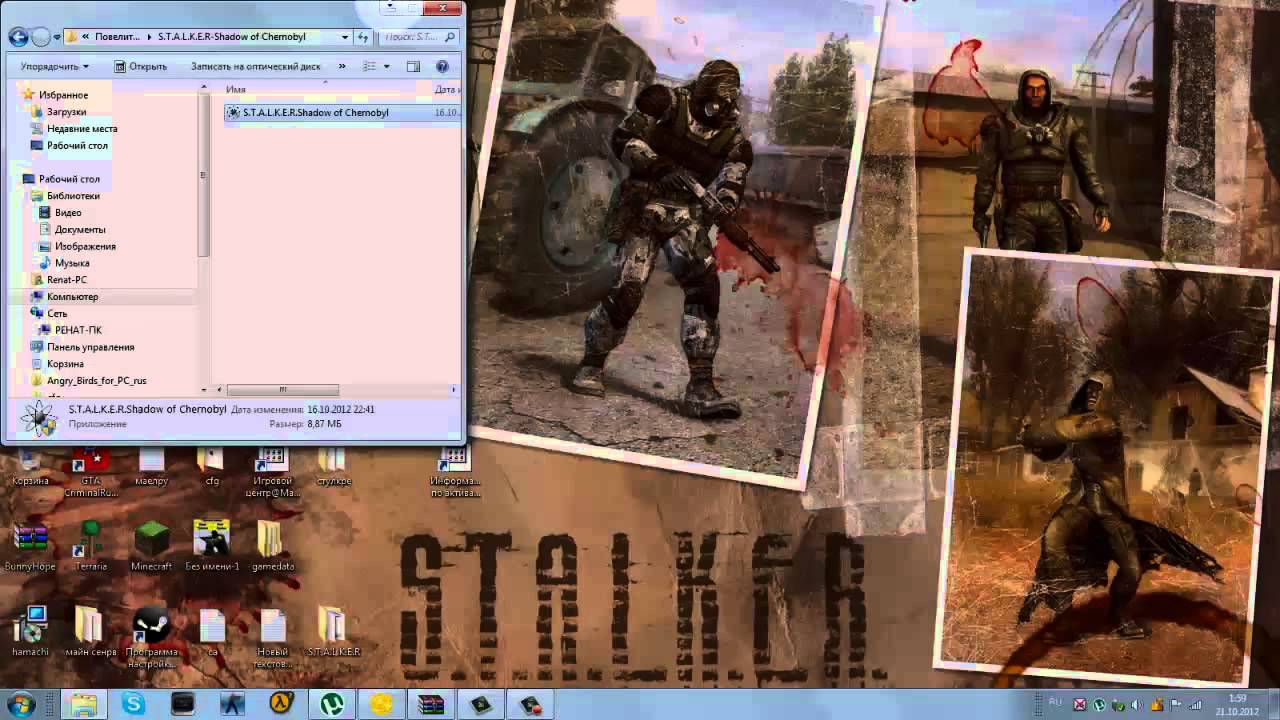The height and width of the screenshot is (720, 1280).
Task: Open the recent locations dropdown near Back/Forward
Action: (56, 37)
